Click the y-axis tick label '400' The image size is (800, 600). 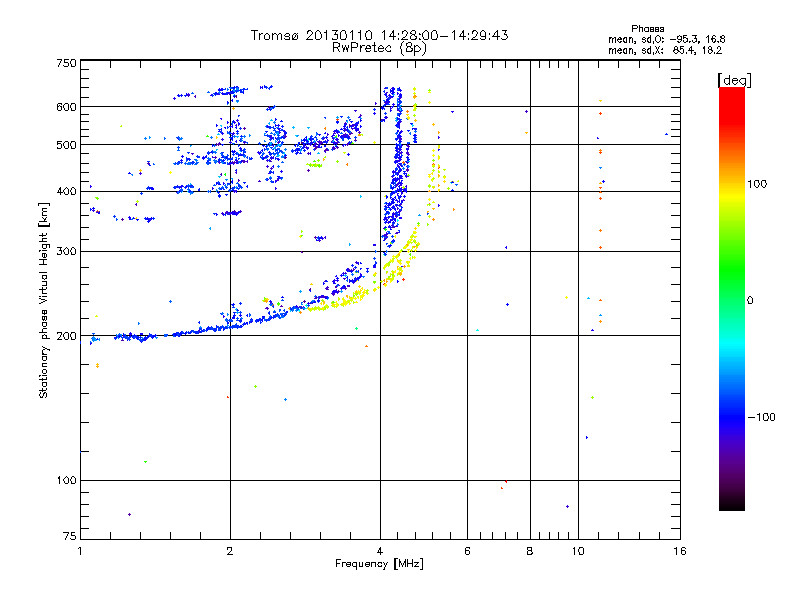tap(66, 191)
